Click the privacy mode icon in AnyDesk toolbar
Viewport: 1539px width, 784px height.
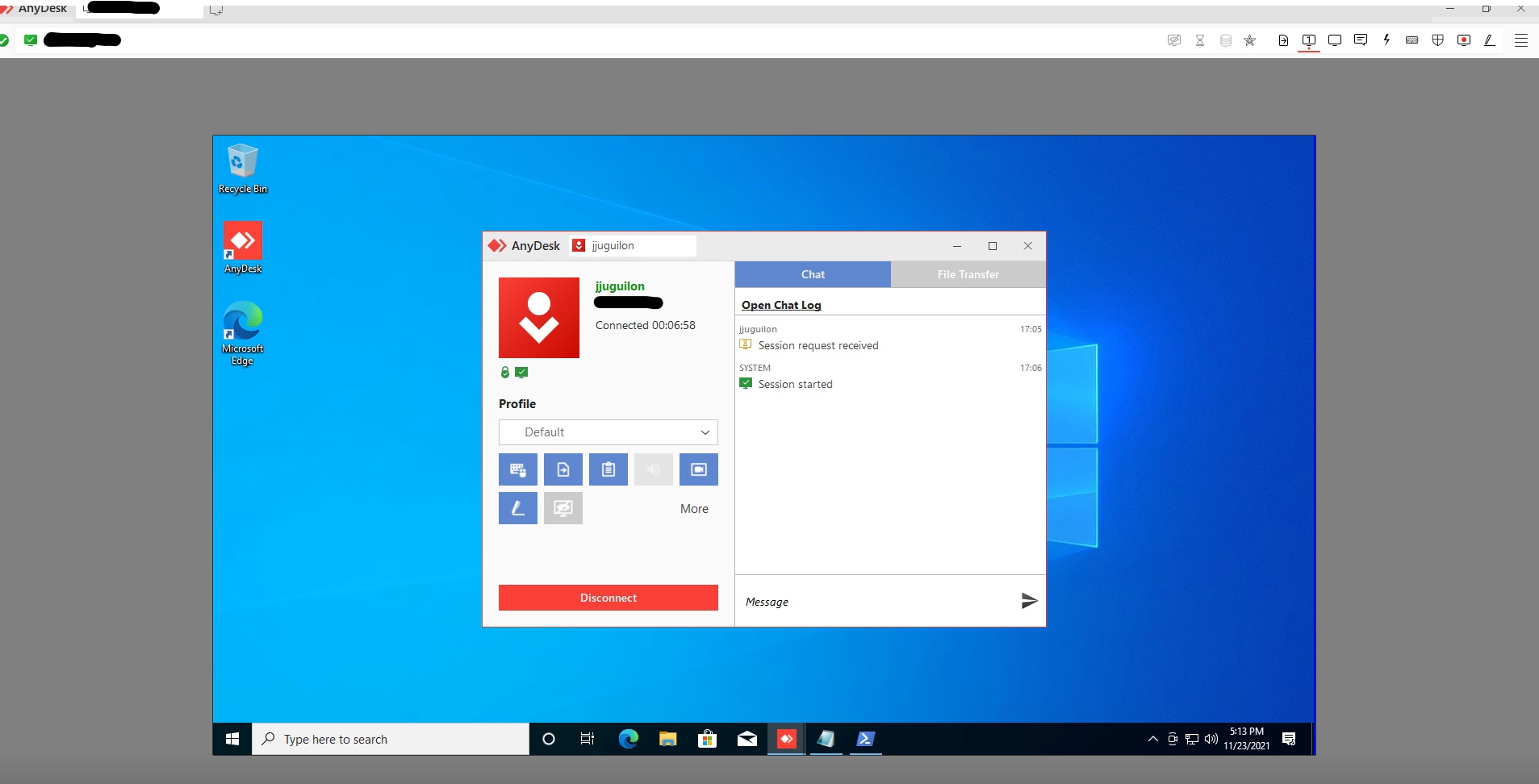point(1174,40)
